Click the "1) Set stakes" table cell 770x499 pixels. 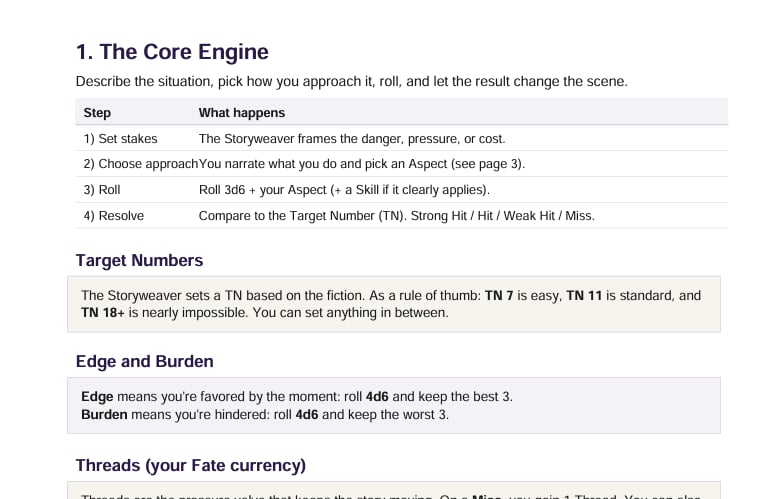120,139
